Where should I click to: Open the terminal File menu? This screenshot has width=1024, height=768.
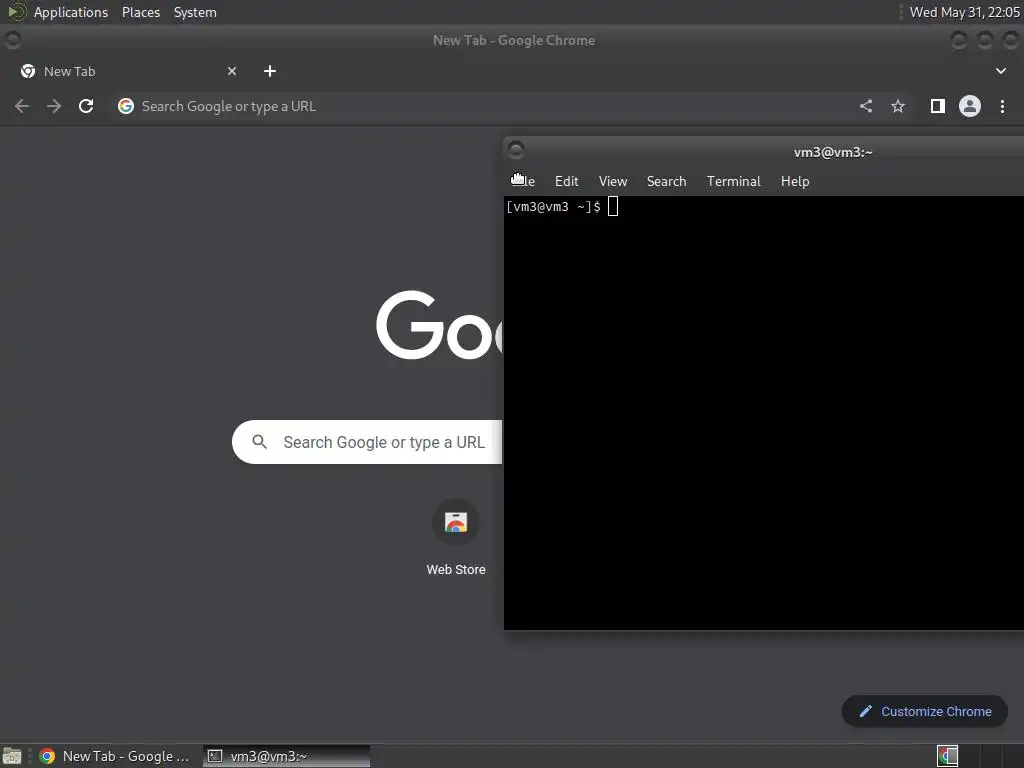click(x=522, y=182)
